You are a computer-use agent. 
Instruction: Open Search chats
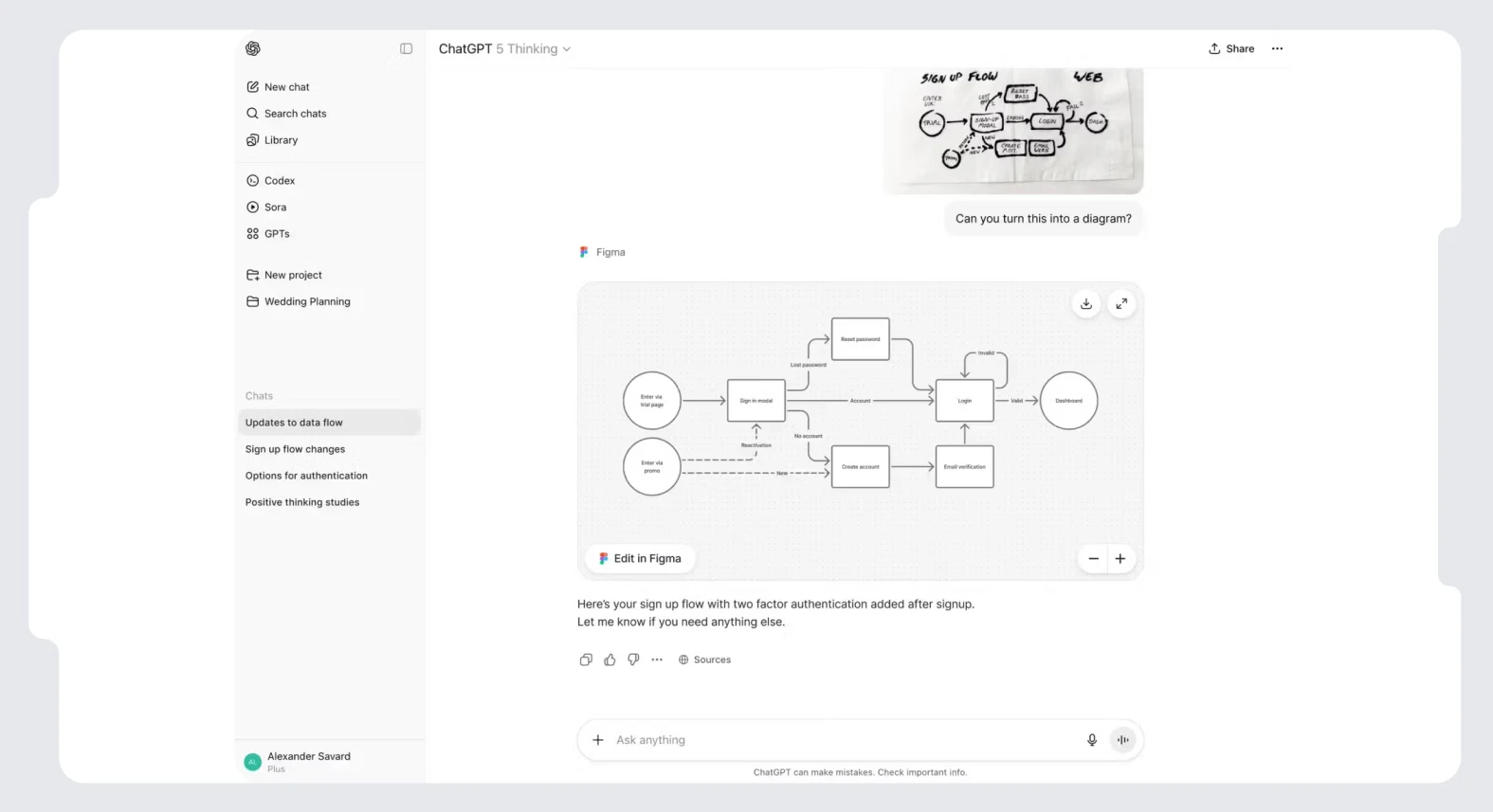coord(295,114)
